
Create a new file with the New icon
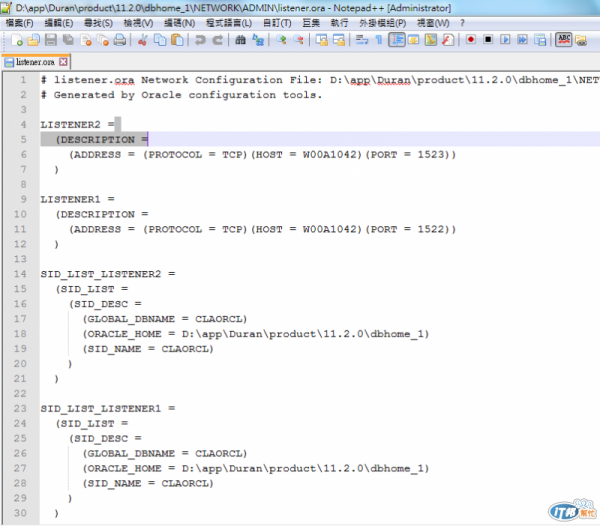[16, 40]
